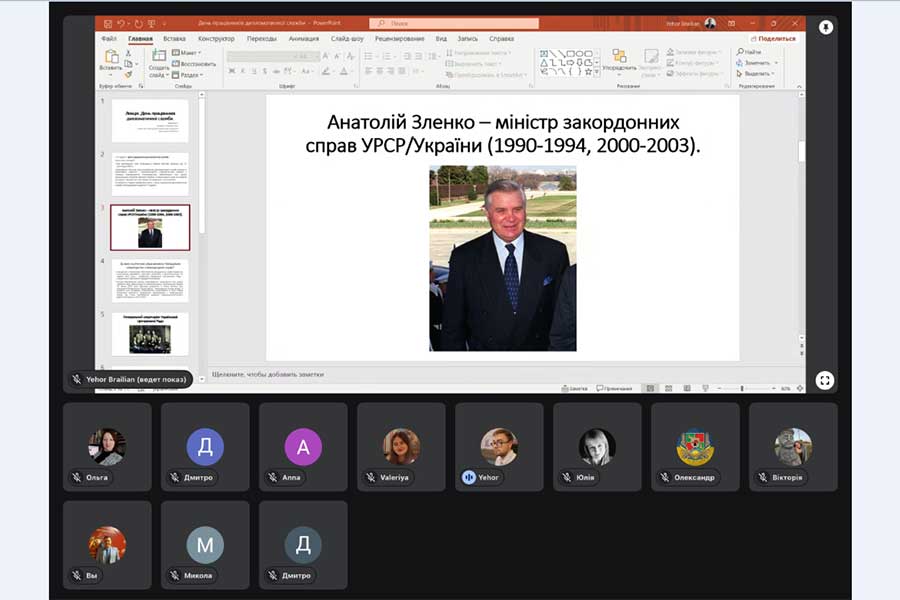Select the fifth slide thumbnail
The width and height of the screenshot is (900, 600).
[x=149, y=333]
